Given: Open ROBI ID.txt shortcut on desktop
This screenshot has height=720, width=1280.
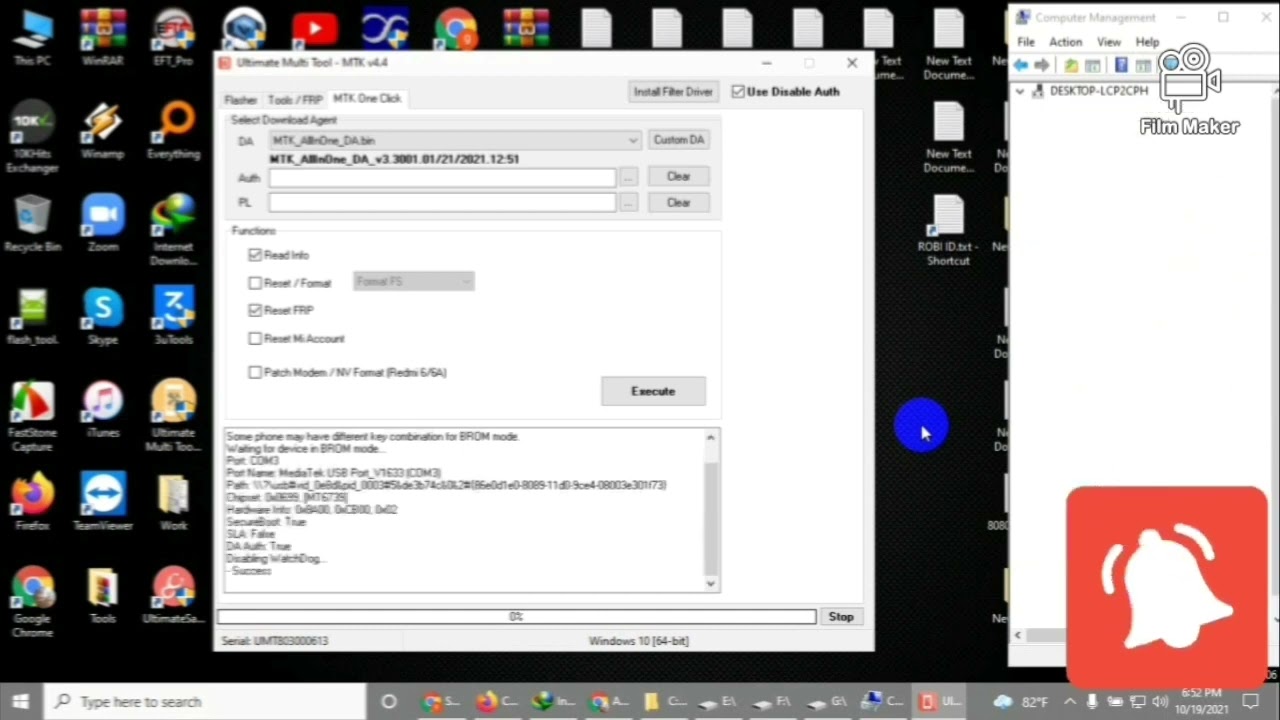Looking at the screenshot, I should point(947,231).
